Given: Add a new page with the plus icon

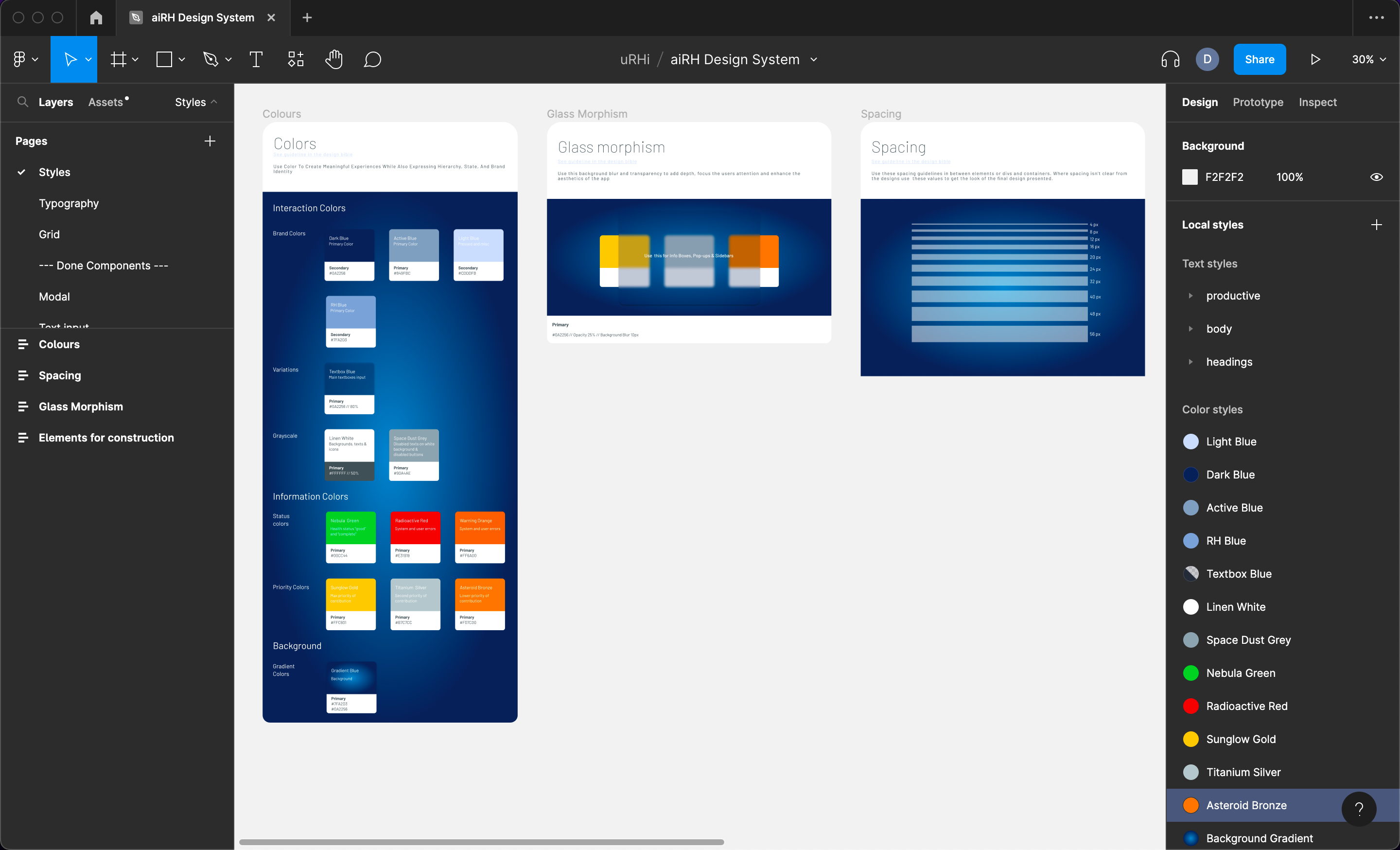Looking at the screenshot, I should (x=210, y=141).
